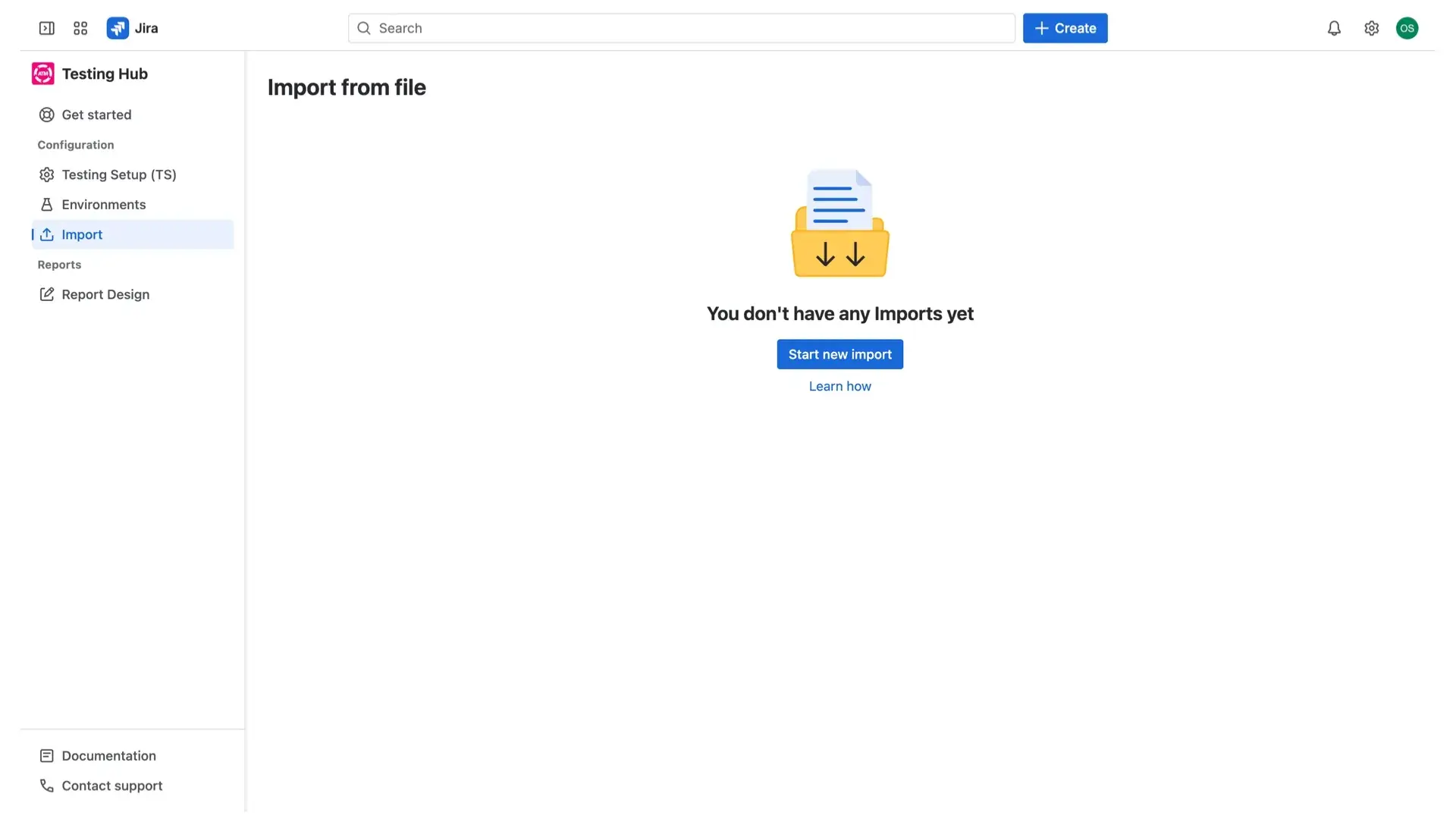Viewport: 1456px width, 819px height.
Task: Open settings using the gear icon
Action: pyautogui.click(x=1371, y=28)
